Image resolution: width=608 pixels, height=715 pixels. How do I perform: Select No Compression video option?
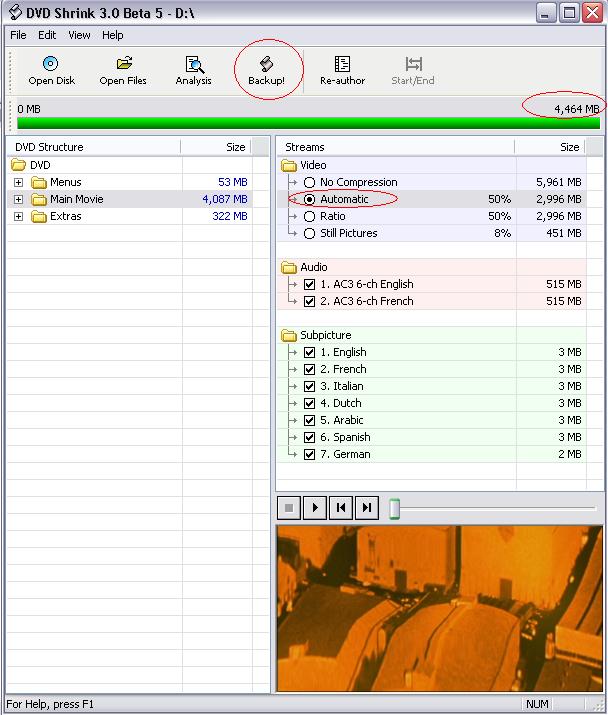tap(309, 182)
